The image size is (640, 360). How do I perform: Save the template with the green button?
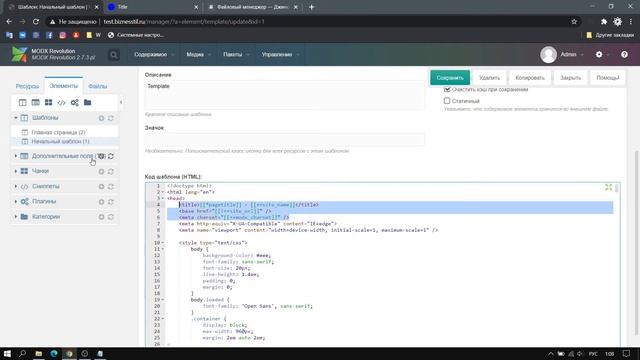pyautogui.click(x=450, y=78)
